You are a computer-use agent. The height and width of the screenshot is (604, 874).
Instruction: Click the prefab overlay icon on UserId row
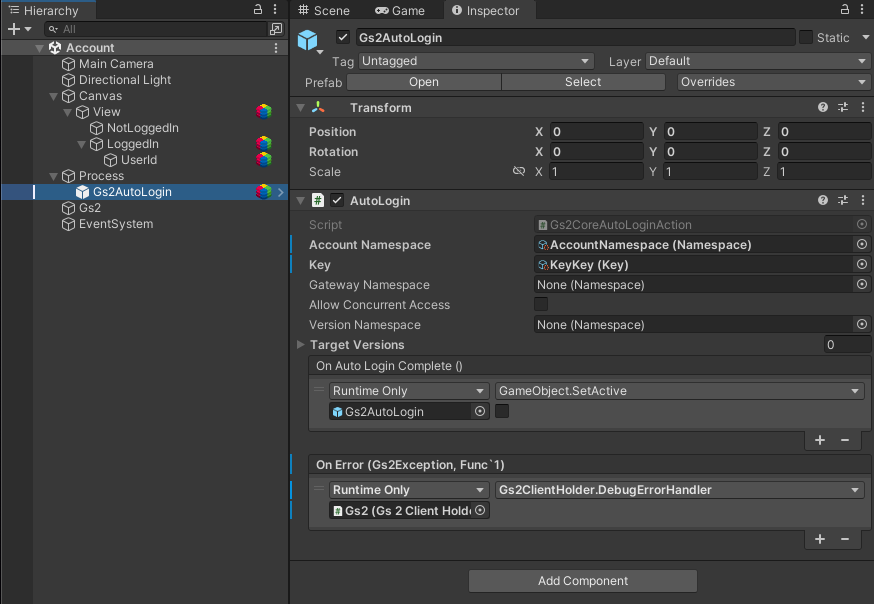264,160
